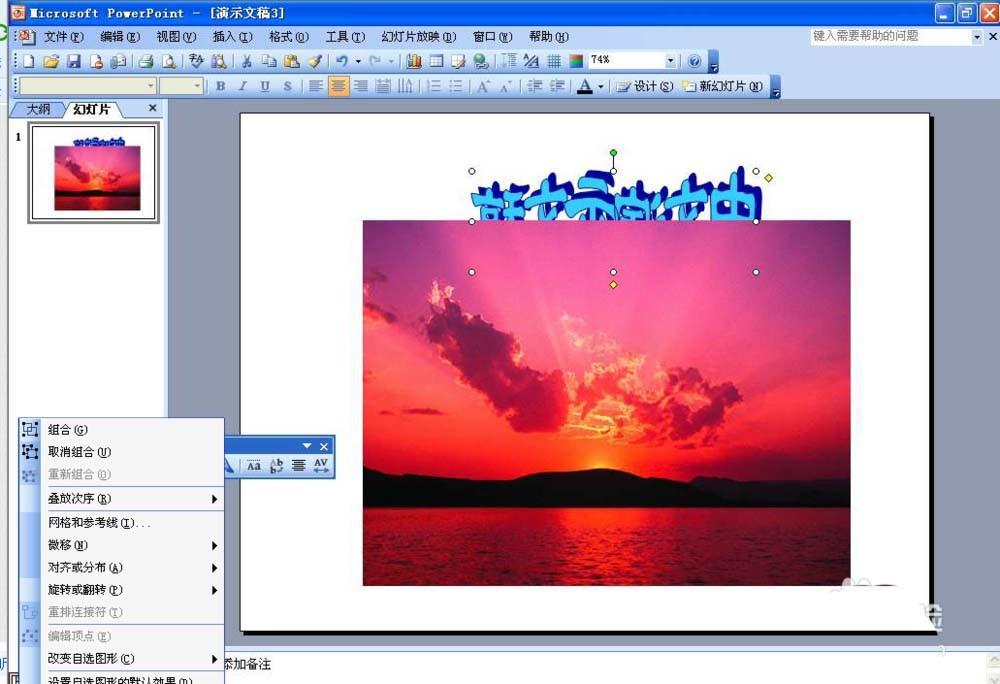
Task: Expand the font name dropdown
Action: point(151,87)
